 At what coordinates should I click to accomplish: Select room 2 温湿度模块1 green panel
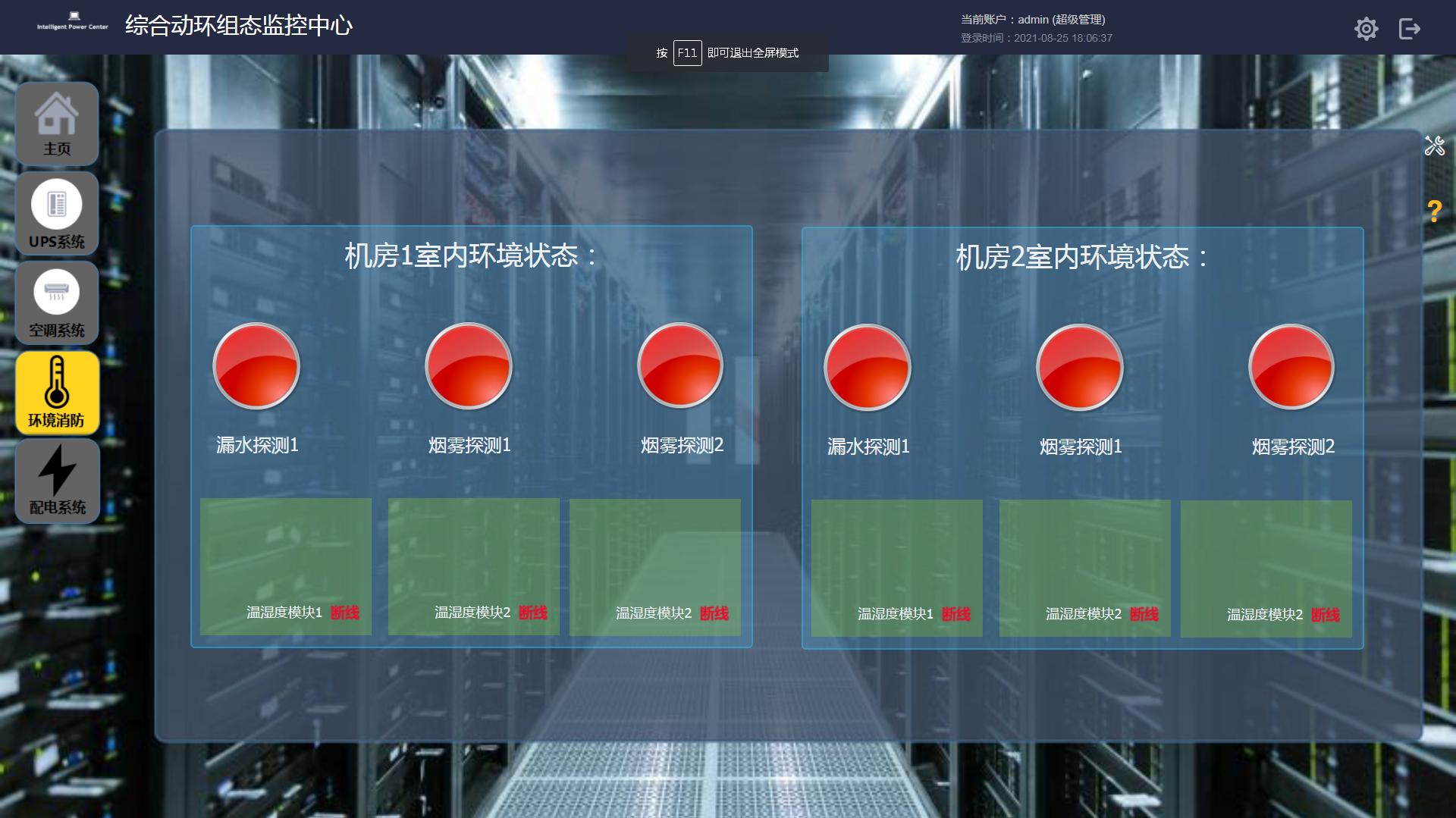896,568
